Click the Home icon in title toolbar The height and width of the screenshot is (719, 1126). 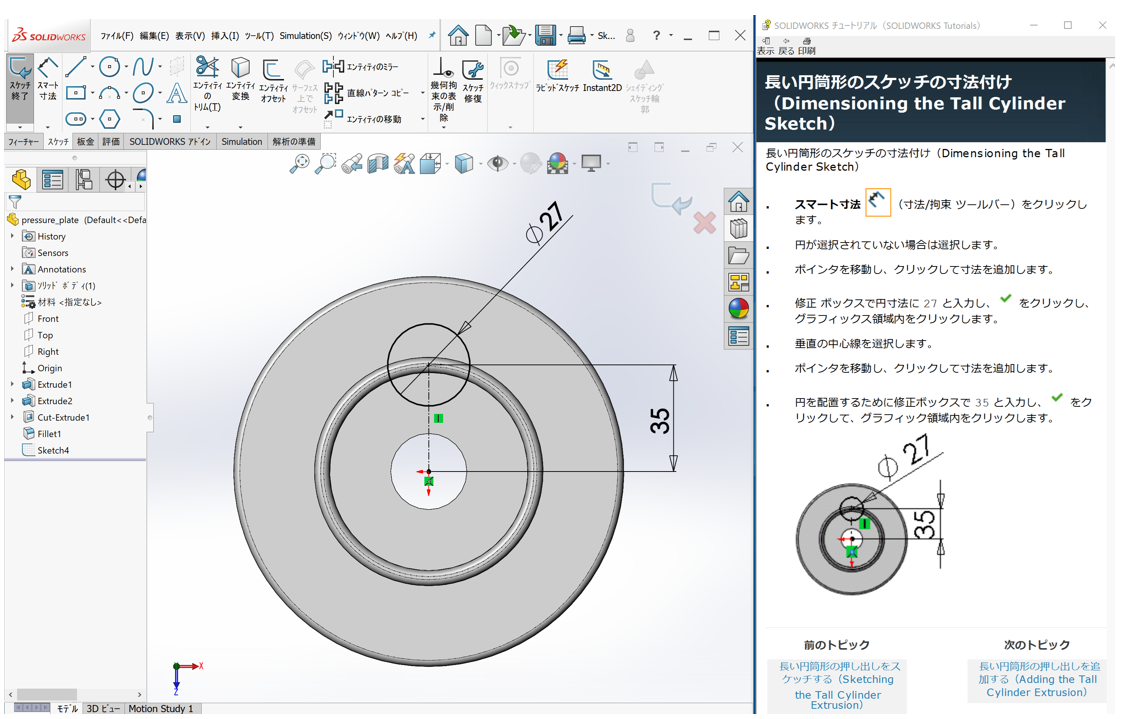[x=458, y=34]
